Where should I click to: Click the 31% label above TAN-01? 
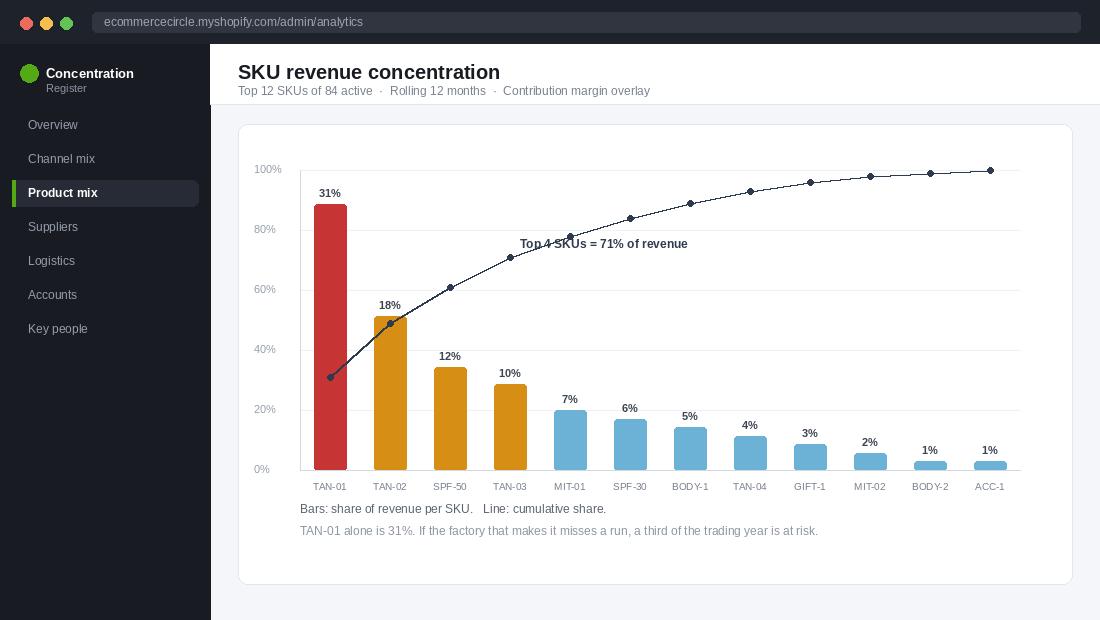tap(330, 193)
